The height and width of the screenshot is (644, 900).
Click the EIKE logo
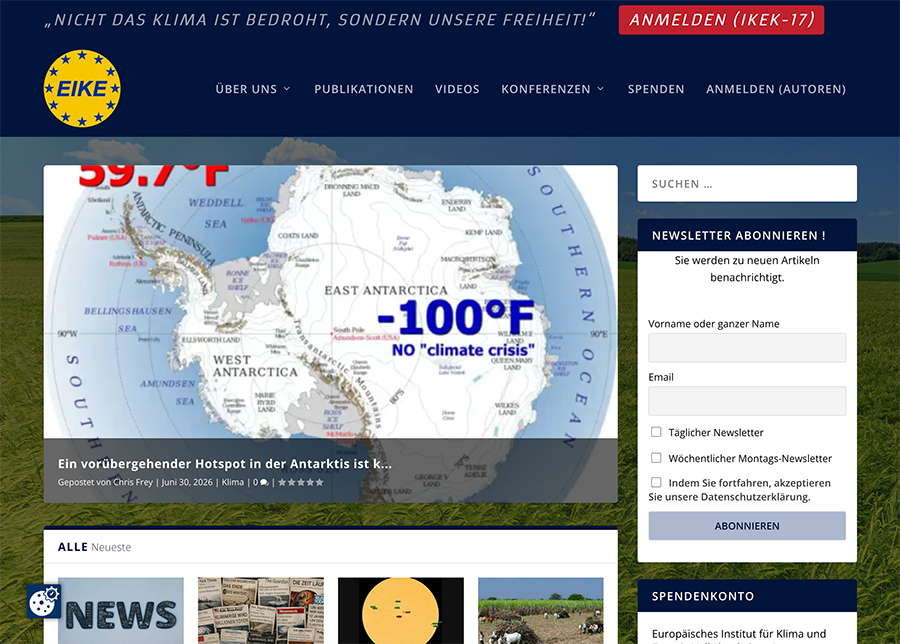(82, 88)
